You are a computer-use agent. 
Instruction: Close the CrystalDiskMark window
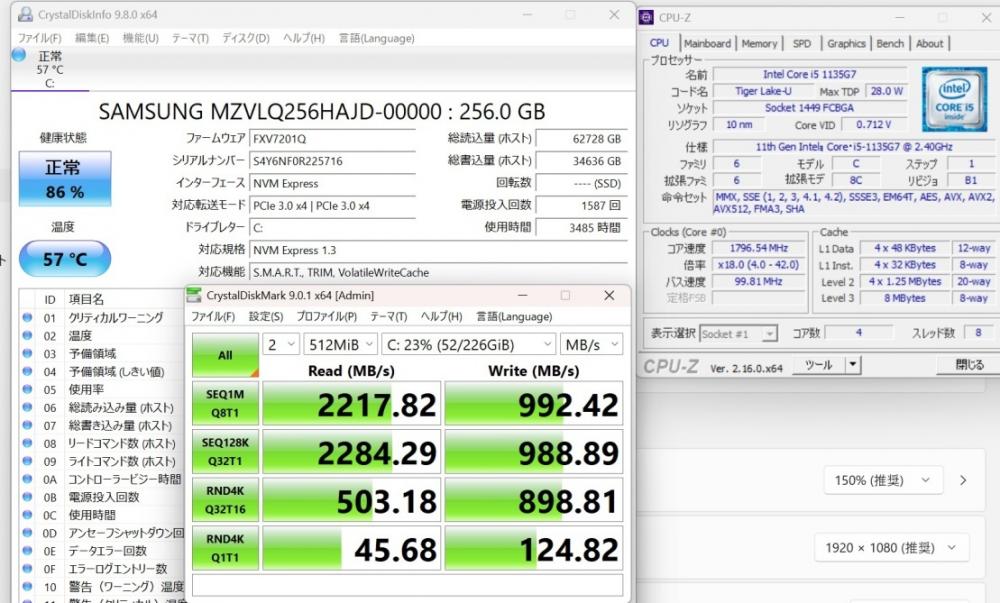pos(609,295)
